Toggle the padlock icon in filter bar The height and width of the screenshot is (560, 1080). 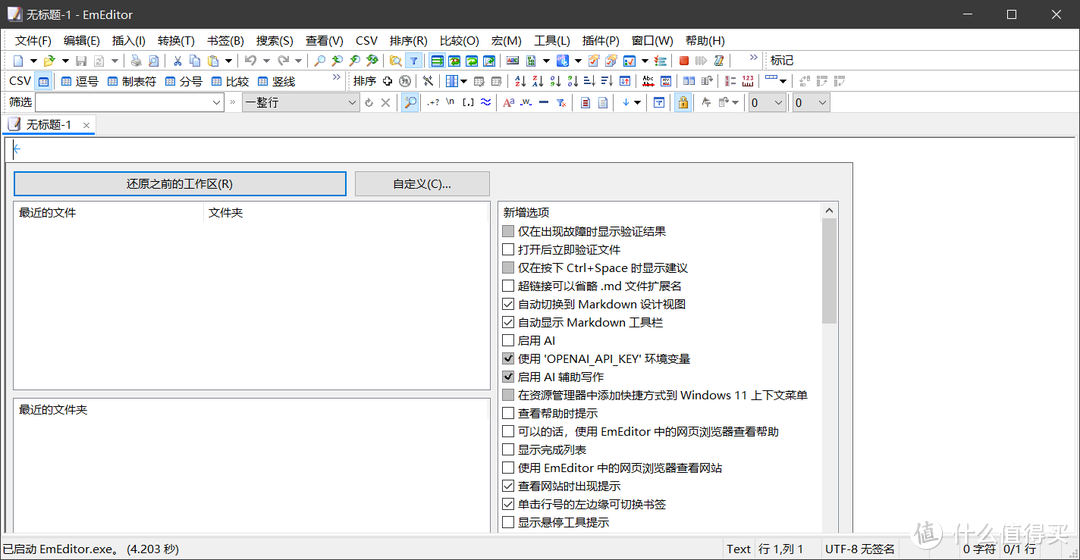click(683, 103)
